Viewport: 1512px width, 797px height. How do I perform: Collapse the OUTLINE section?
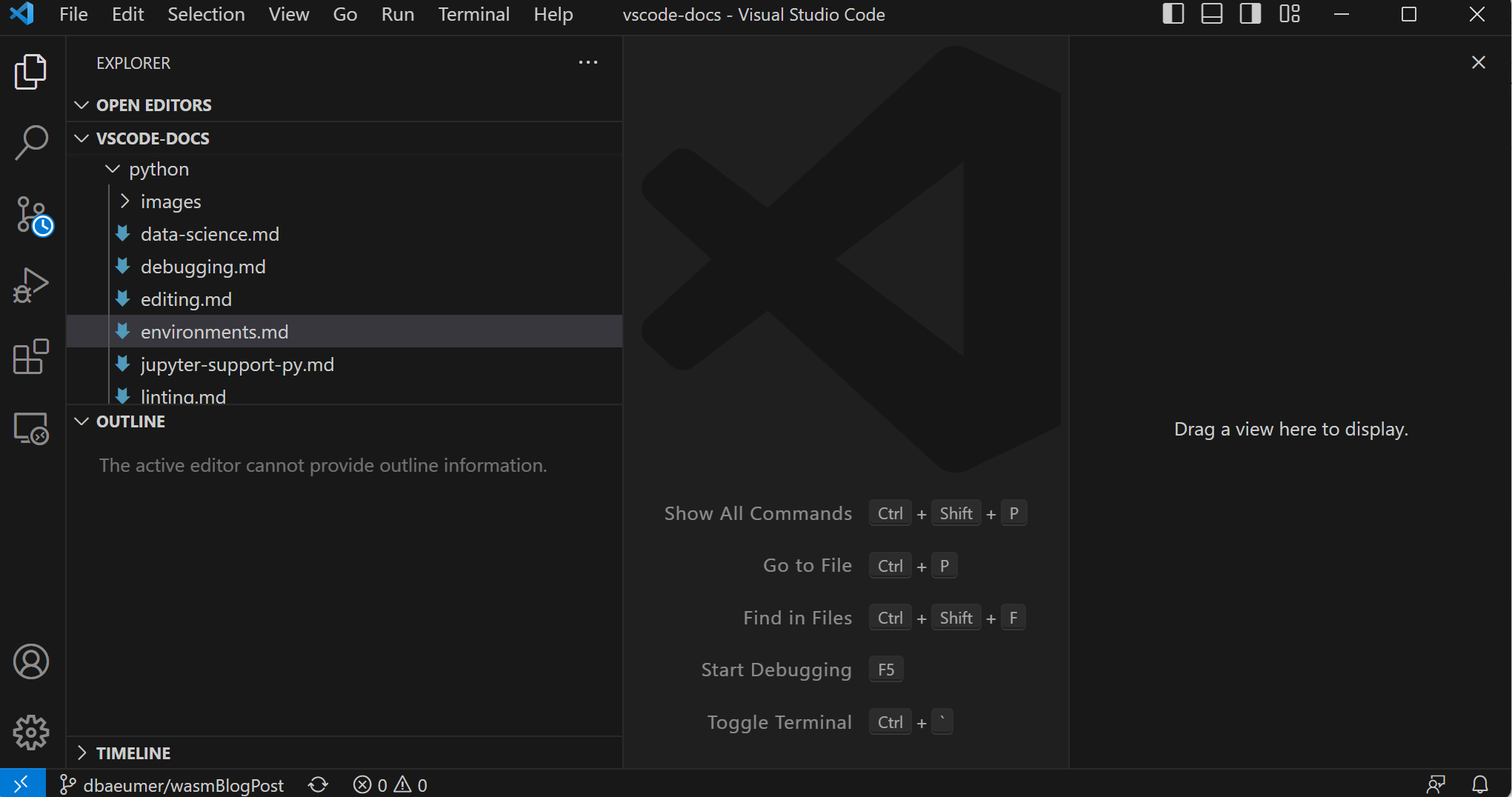(344, 421)
